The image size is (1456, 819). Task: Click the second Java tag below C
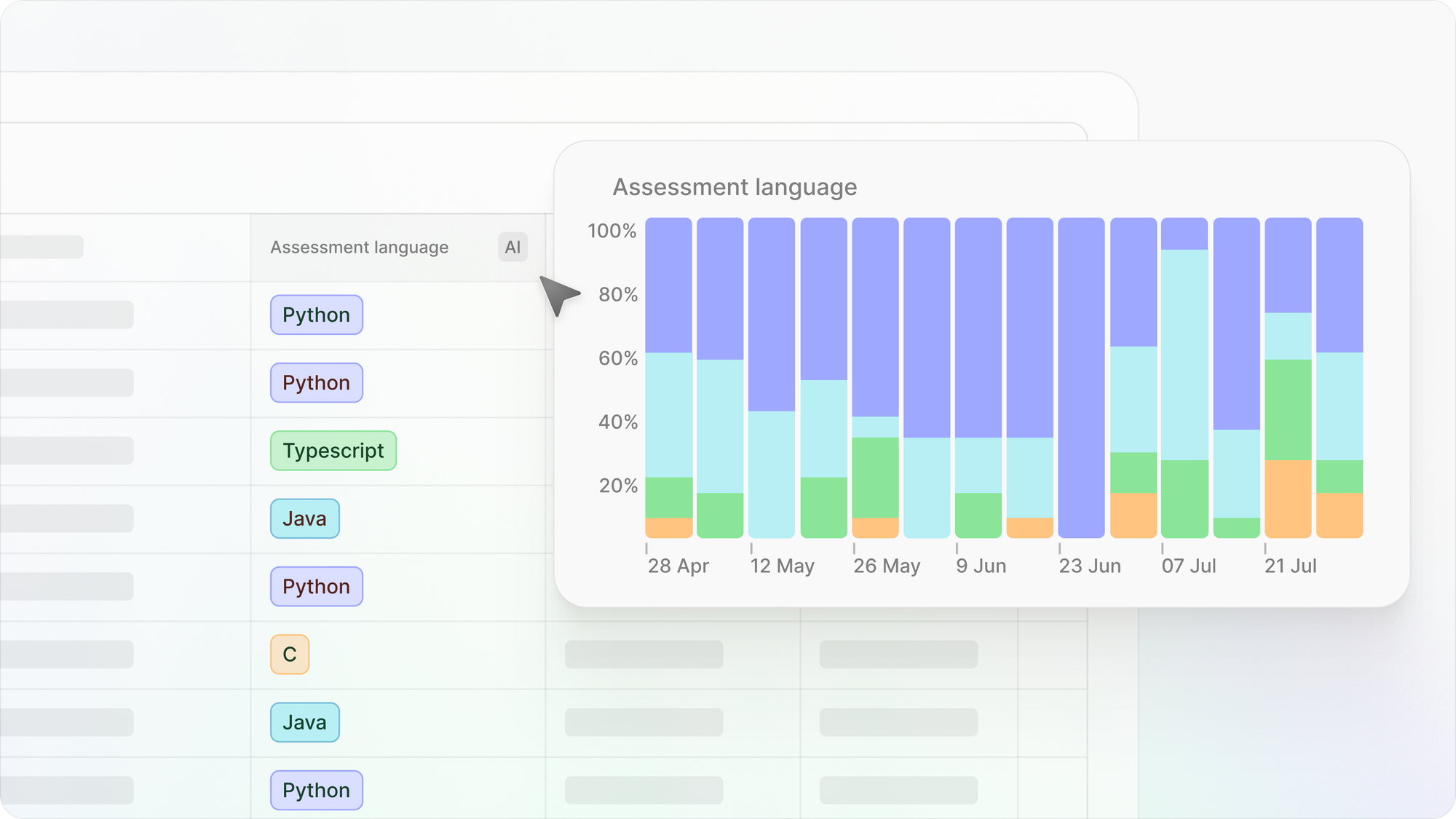305,722
